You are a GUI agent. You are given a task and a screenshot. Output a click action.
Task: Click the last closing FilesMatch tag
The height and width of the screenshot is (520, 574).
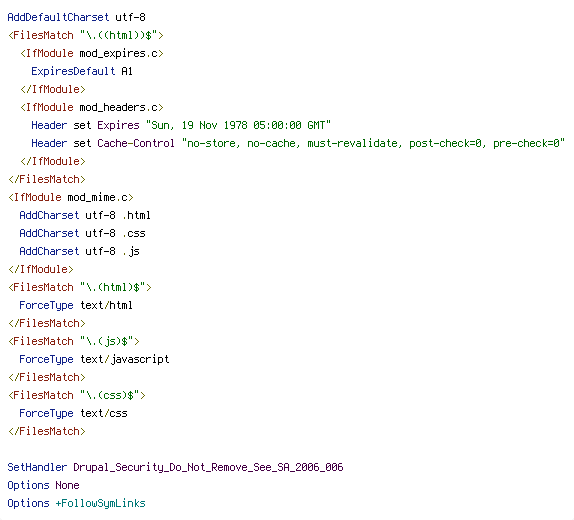pyautogui.click(x=47, y=431)
